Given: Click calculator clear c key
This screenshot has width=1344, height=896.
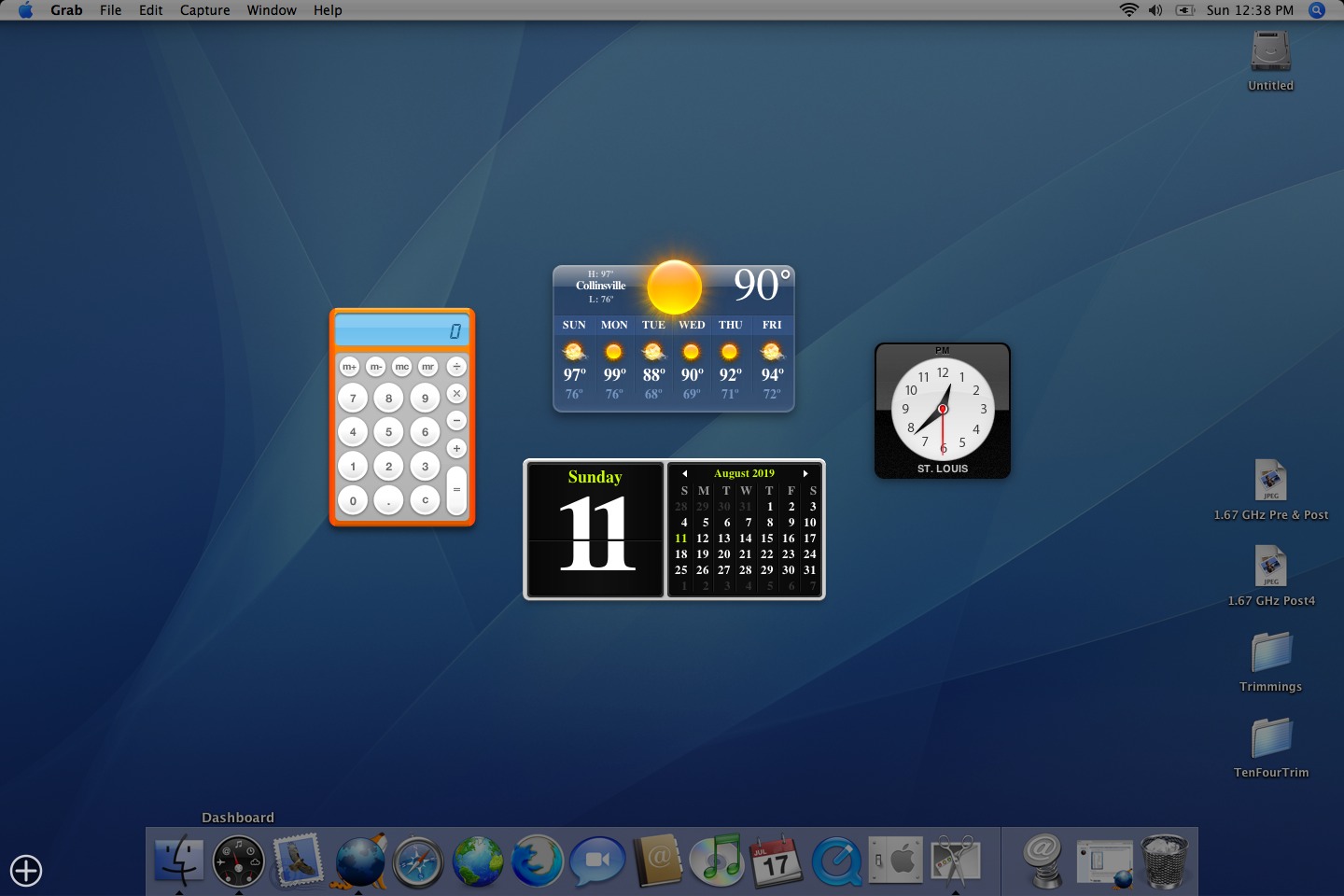Looking at the screenshot, I should (x=425, y=500).
